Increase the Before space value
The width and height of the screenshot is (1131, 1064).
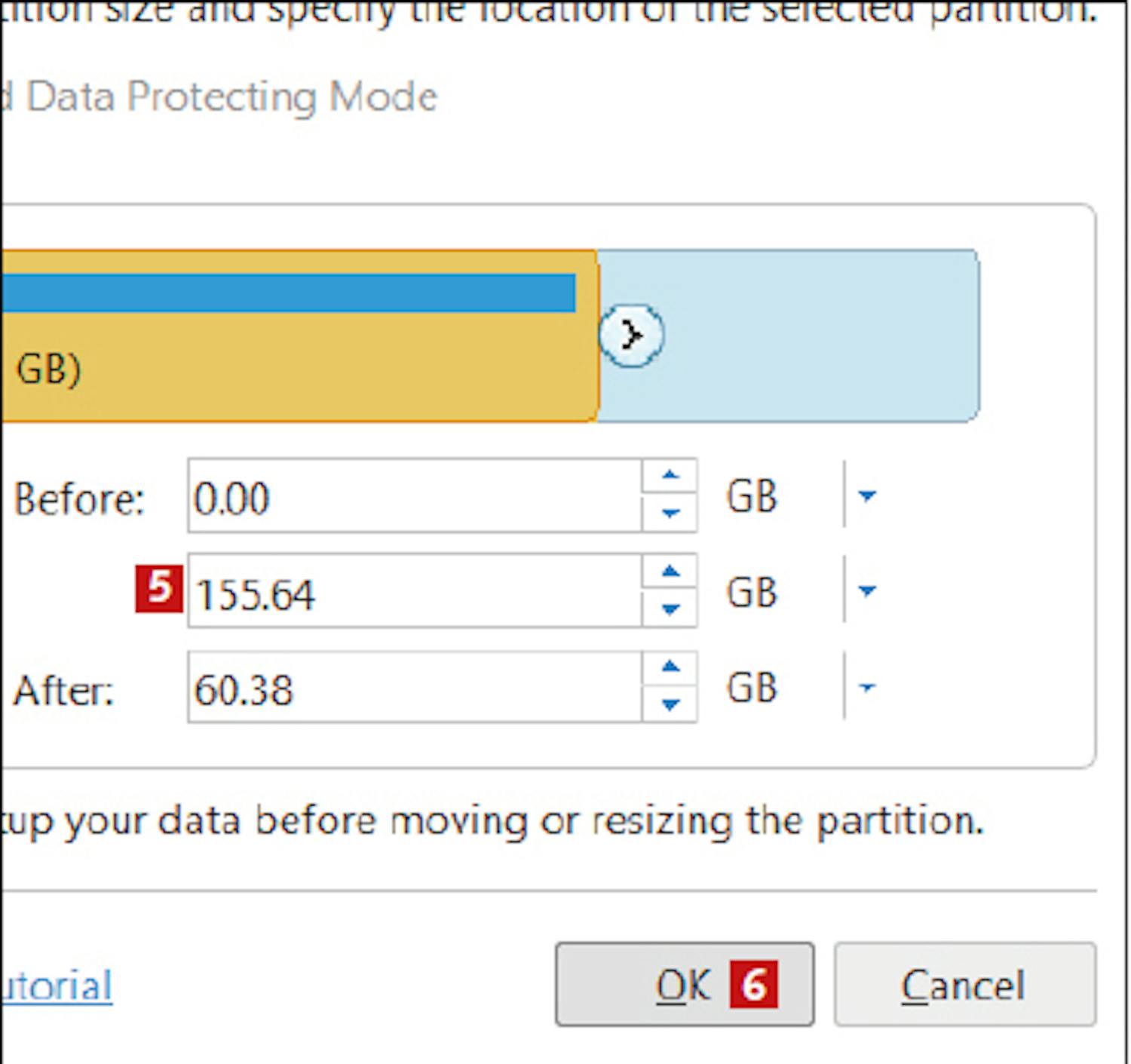(670, 476)
